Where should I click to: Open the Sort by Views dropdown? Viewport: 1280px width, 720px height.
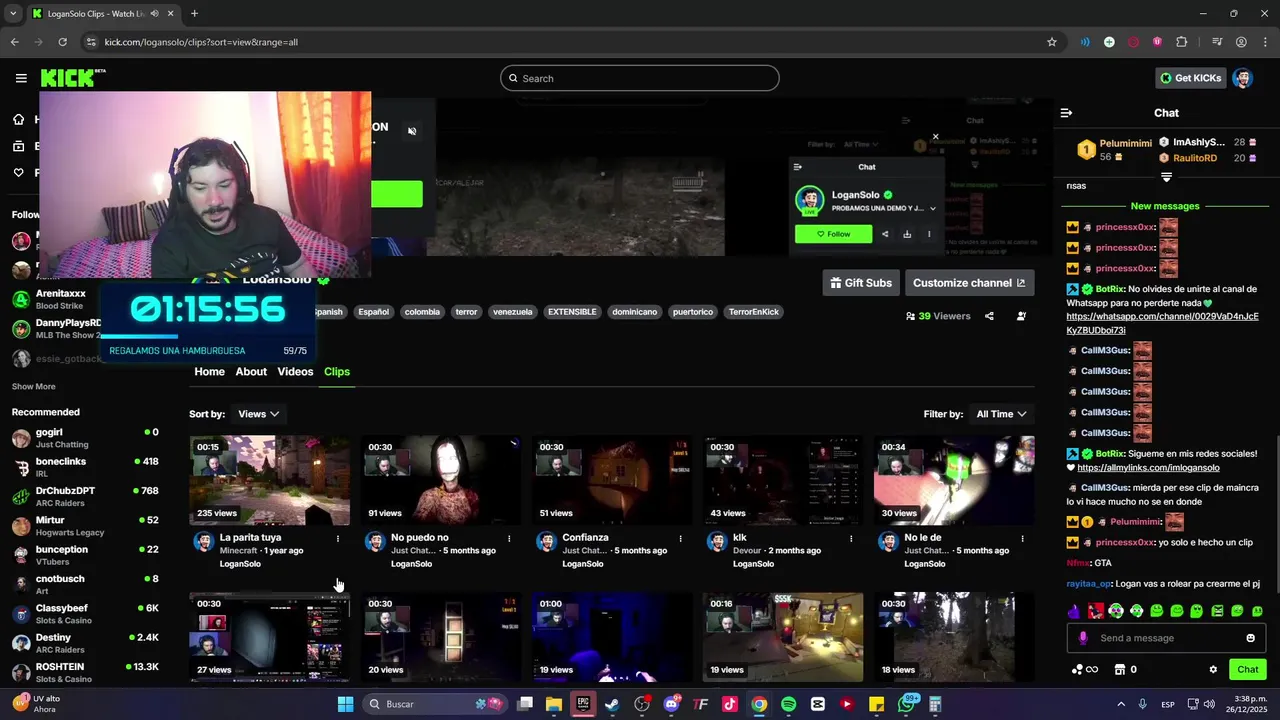(258, 414)
